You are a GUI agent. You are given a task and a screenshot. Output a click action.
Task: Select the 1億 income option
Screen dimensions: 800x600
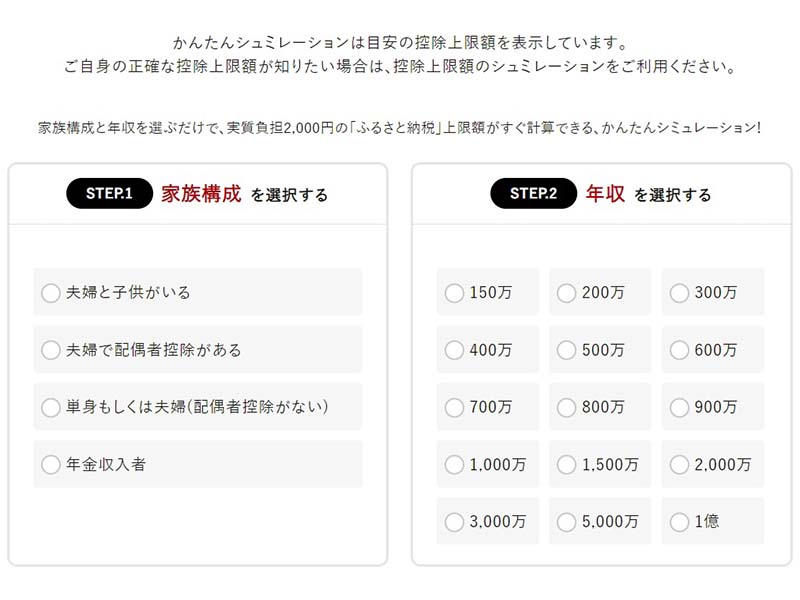[x=680, y=521]
